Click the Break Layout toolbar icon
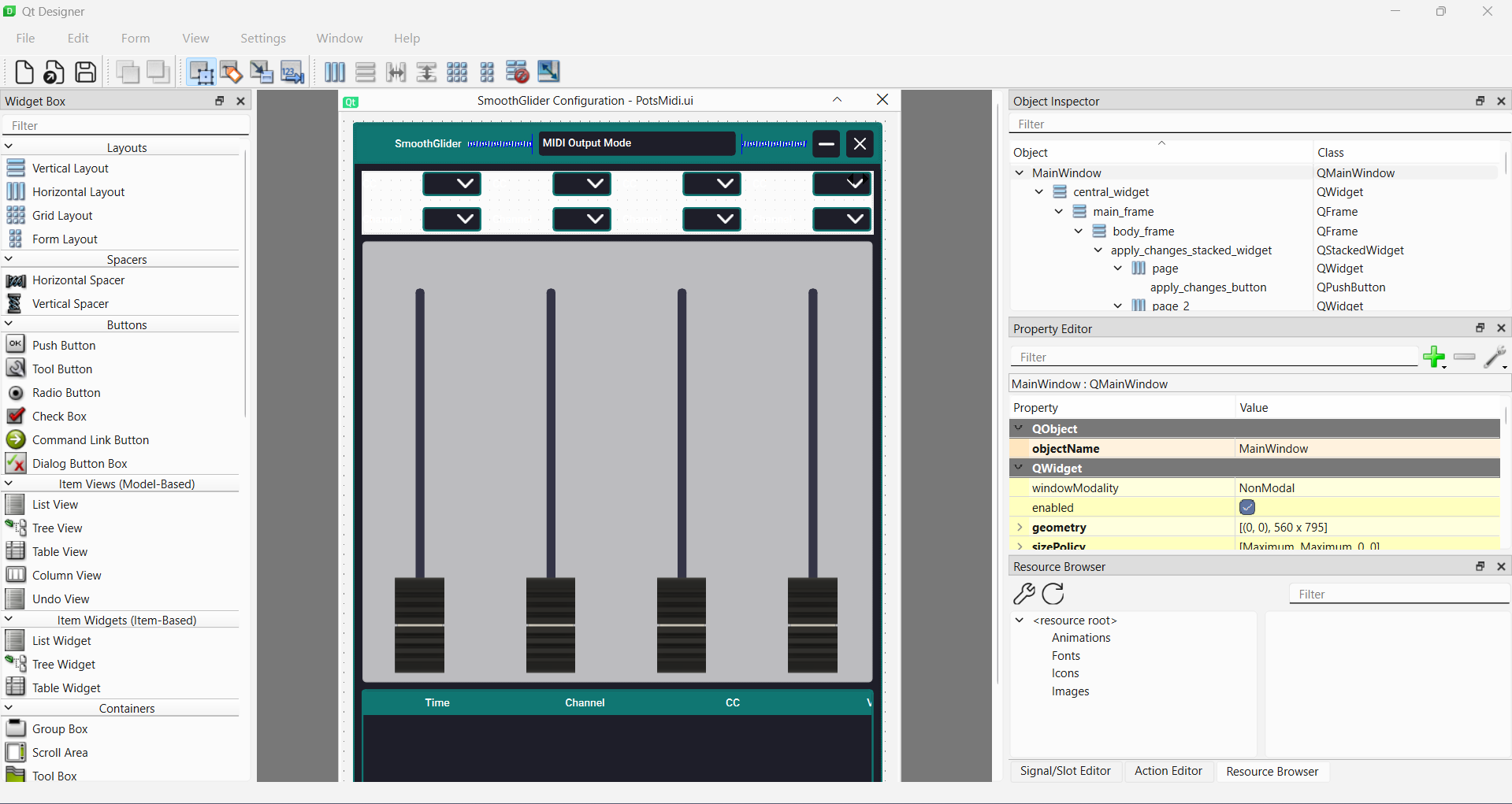 518,72
